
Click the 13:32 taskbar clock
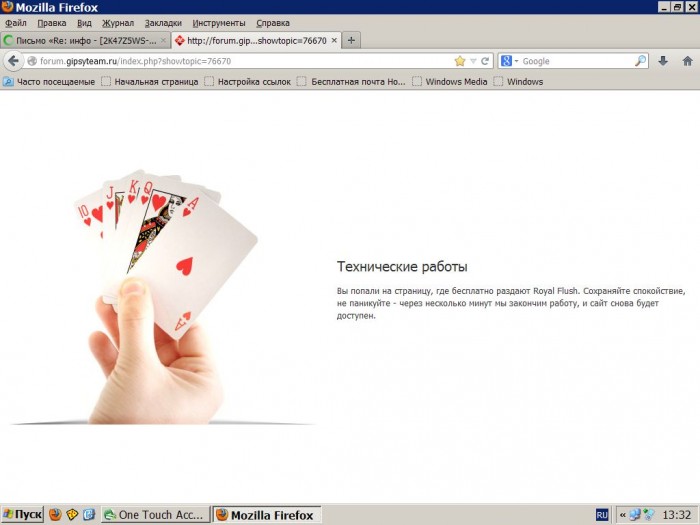point(677,515)
